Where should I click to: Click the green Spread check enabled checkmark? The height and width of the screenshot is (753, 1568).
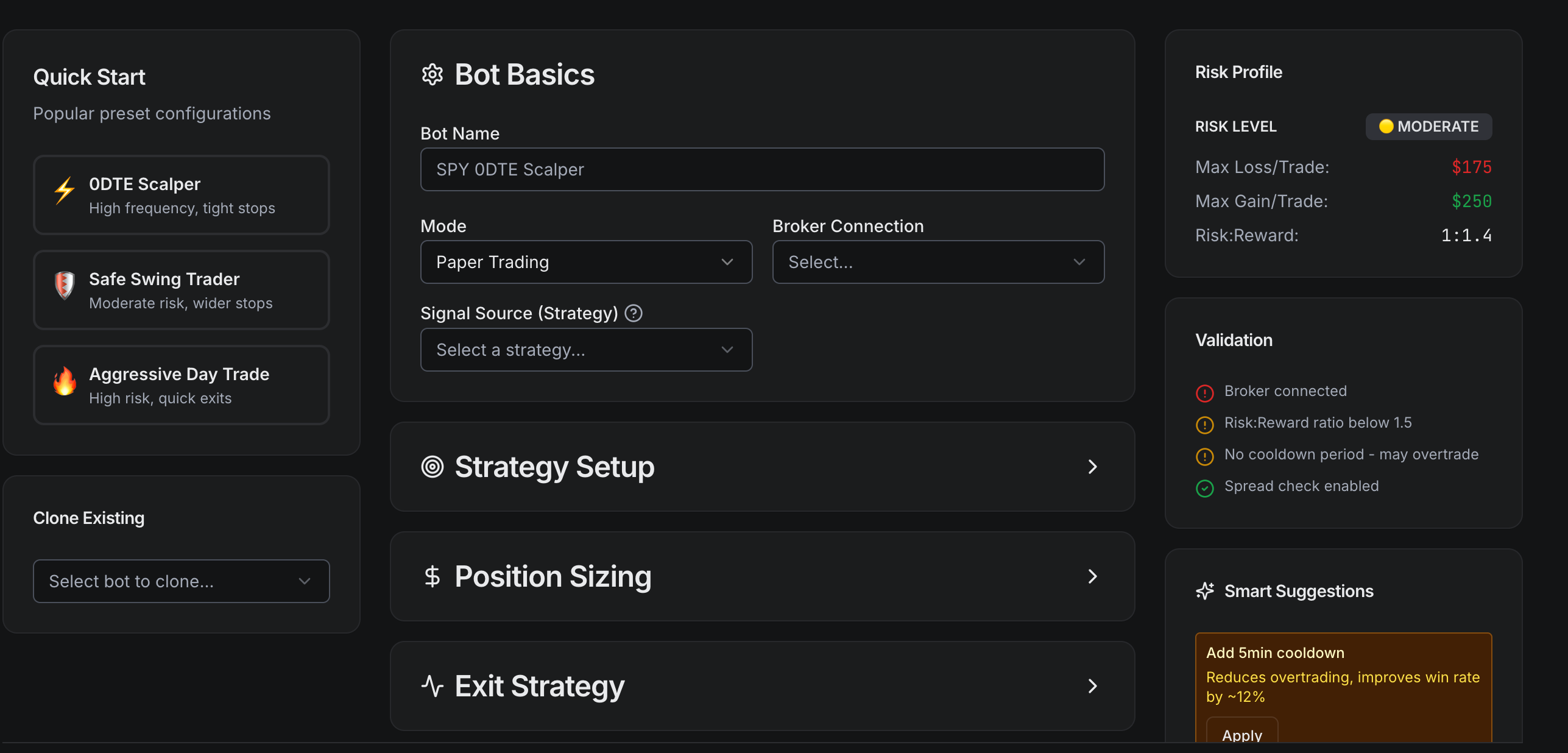point(1205,488)
